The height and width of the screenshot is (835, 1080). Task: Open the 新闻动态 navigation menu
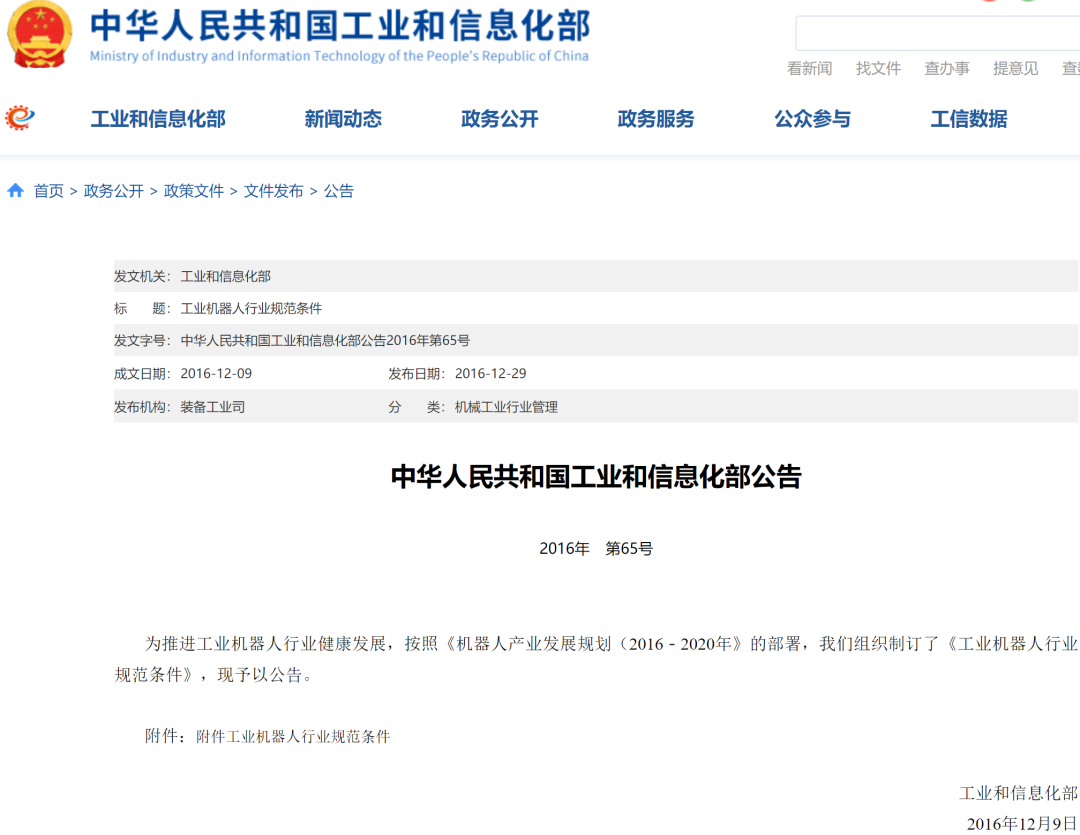(x=343, y=119)
